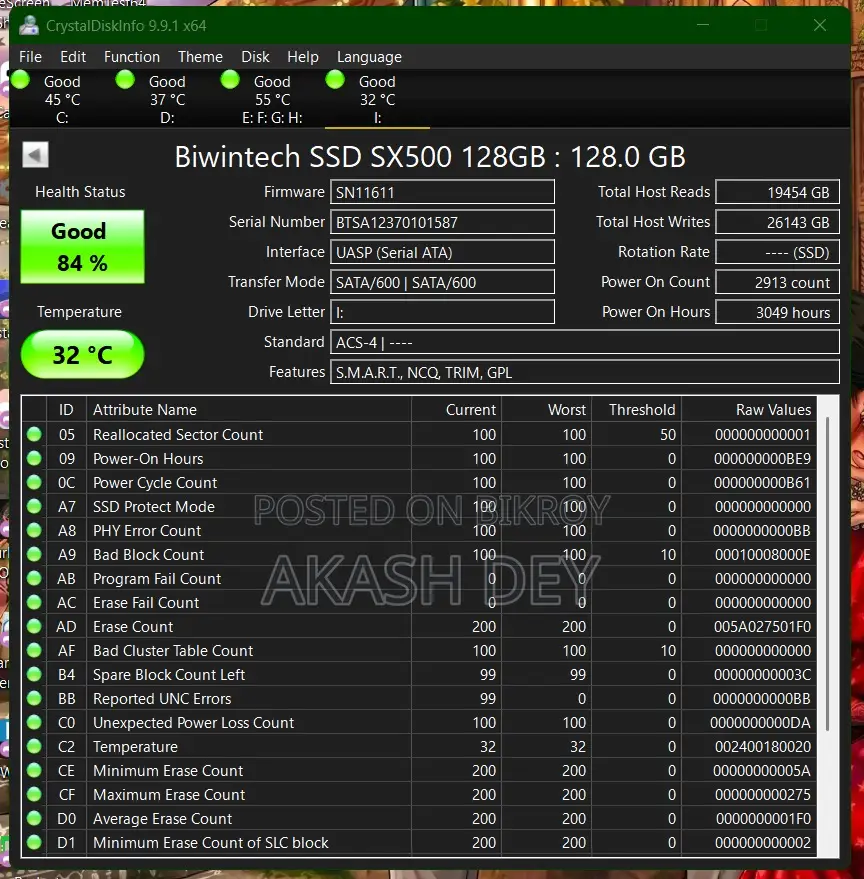Click raw value 00010008000E
This screenshot has width=864, height=879.
point(763,554)
